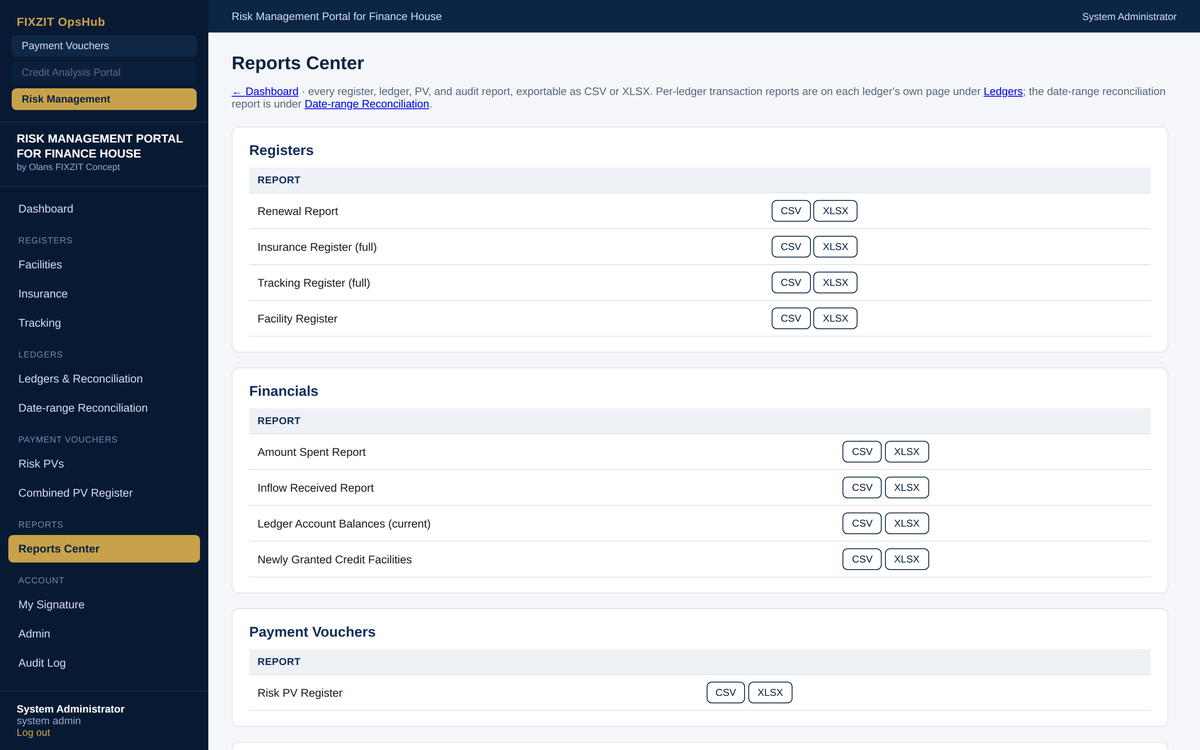
Task: Click the Registers section heading
Action: click(281, 150)
